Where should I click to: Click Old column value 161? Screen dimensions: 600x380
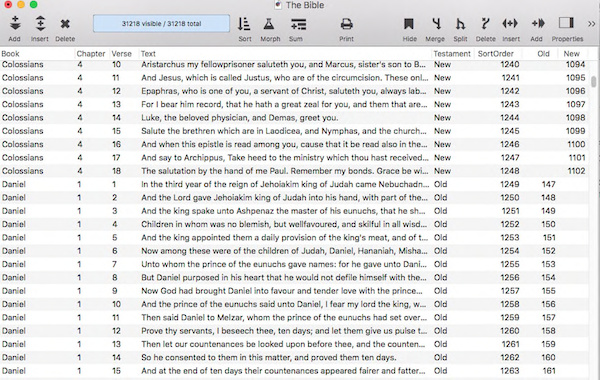pos(549,371)
